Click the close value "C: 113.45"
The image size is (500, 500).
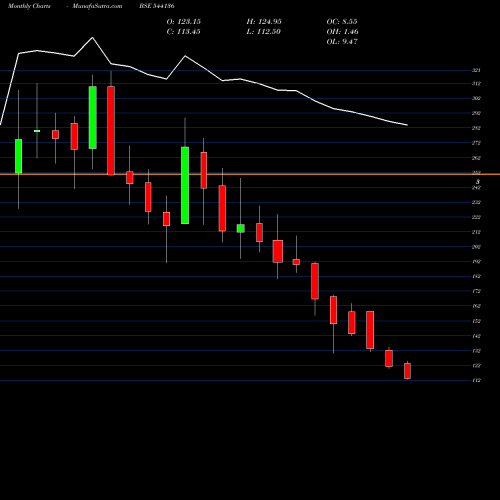[183, 32]
